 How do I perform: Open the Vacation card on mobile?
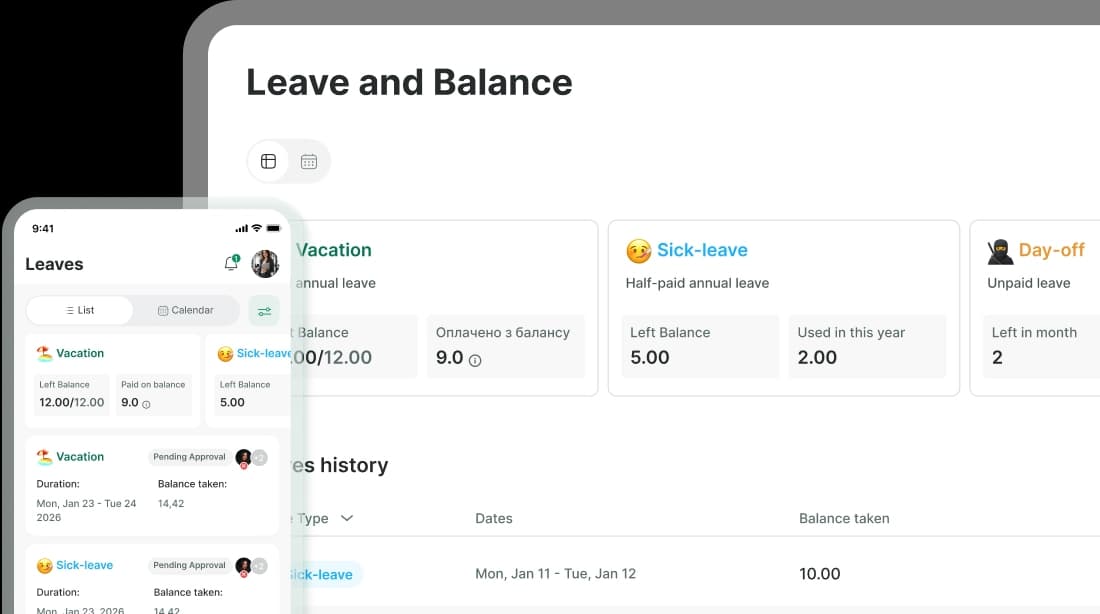tap(112, 380)
